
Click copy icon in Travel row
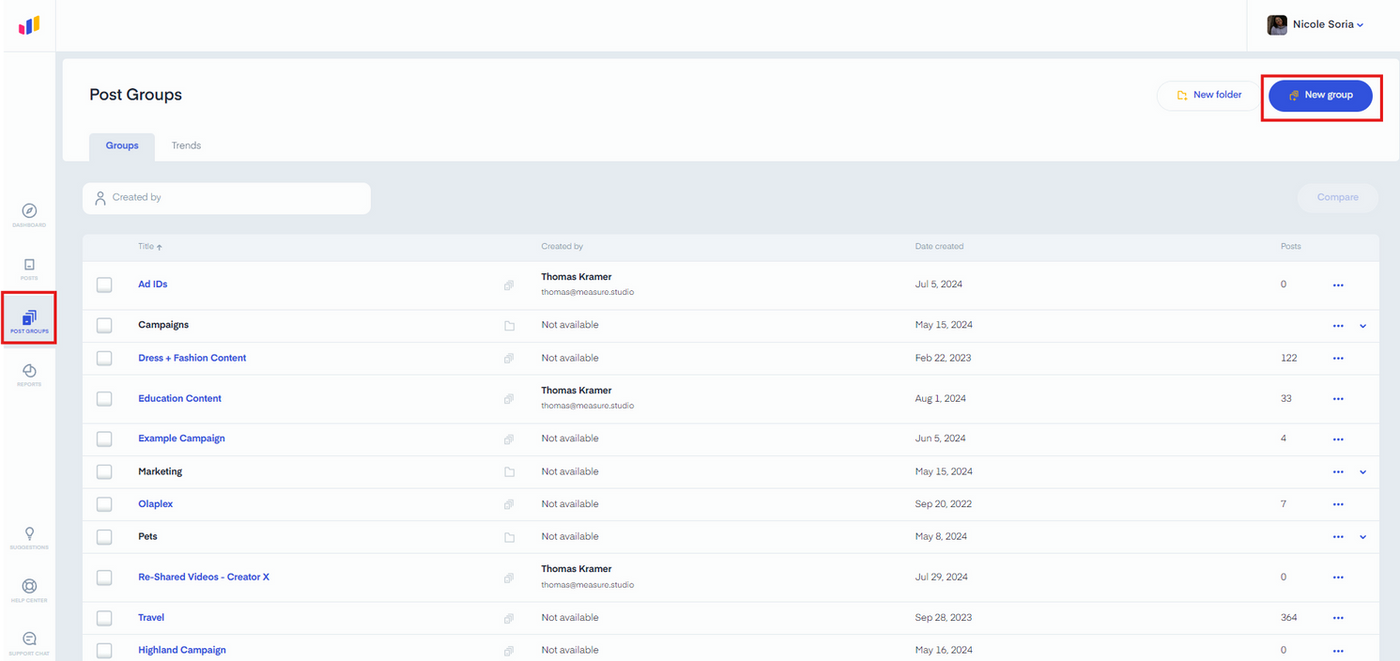click(509, 618)
